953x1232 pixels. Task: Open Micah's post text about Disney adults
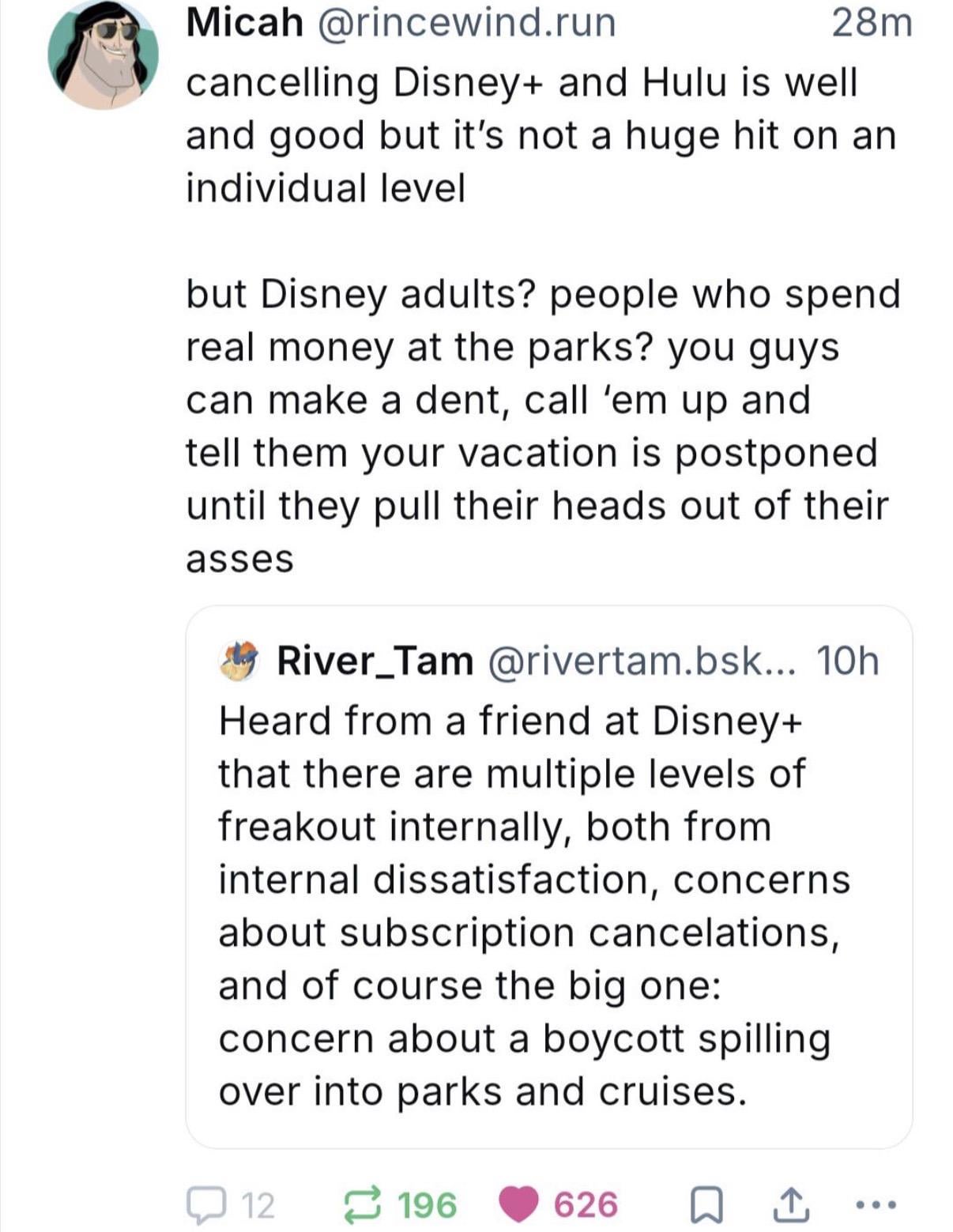tap(543, 426)
